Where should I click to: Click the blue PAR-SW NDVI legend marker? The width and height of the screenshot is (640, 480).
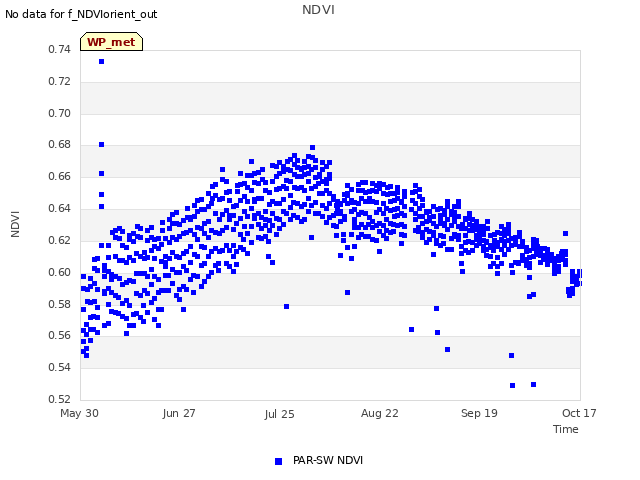(x=278, y=461)
